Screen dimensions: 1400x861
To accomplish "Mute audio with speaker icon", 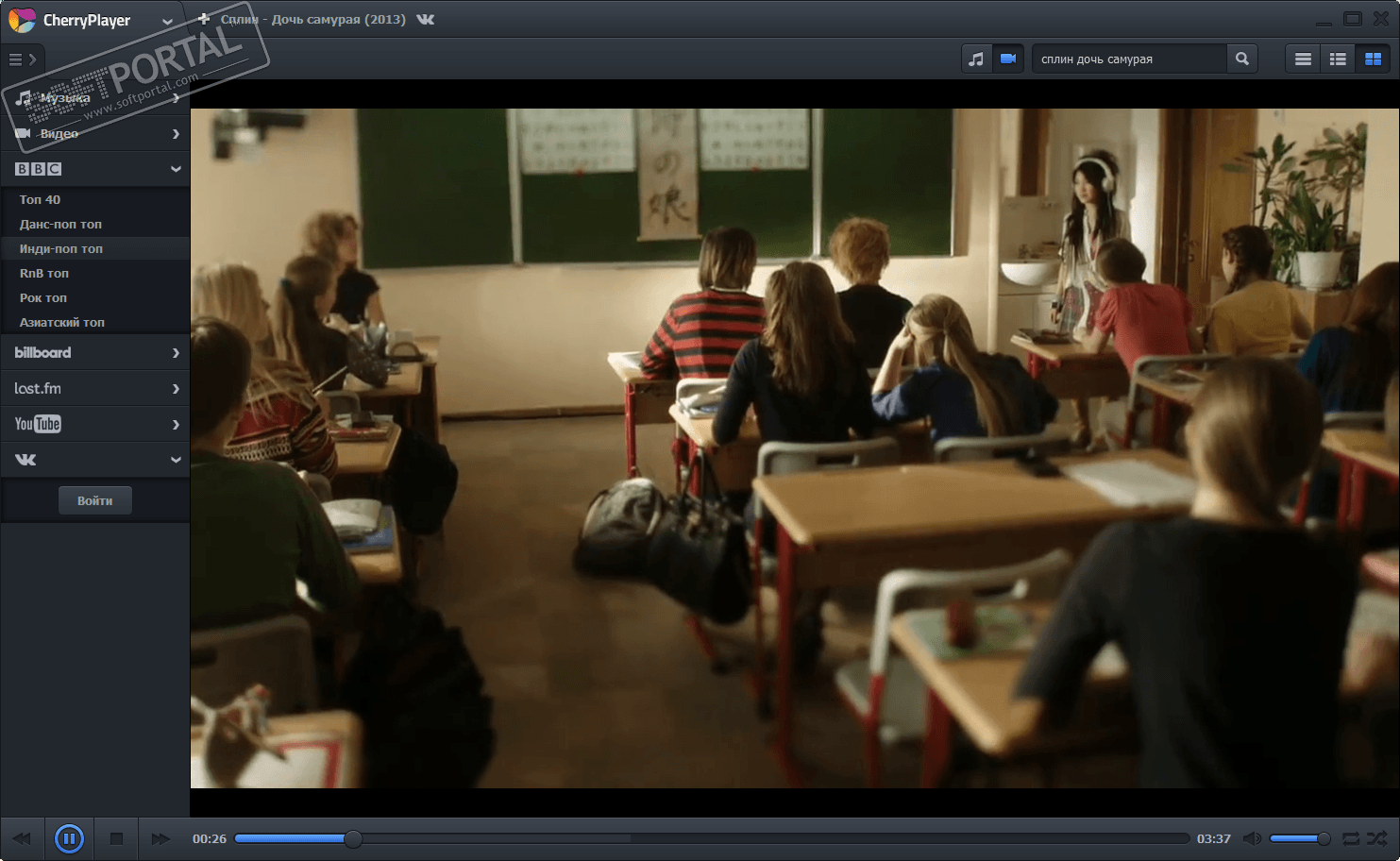I will click(1252, 838).
